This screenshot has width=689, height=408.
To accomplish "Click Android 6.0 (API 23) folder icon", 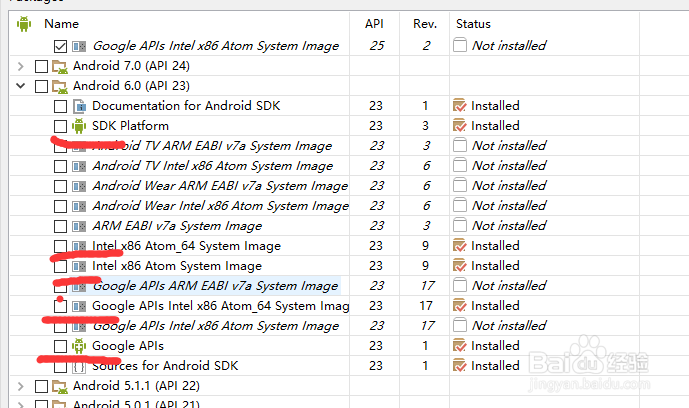I will (60, 86).
